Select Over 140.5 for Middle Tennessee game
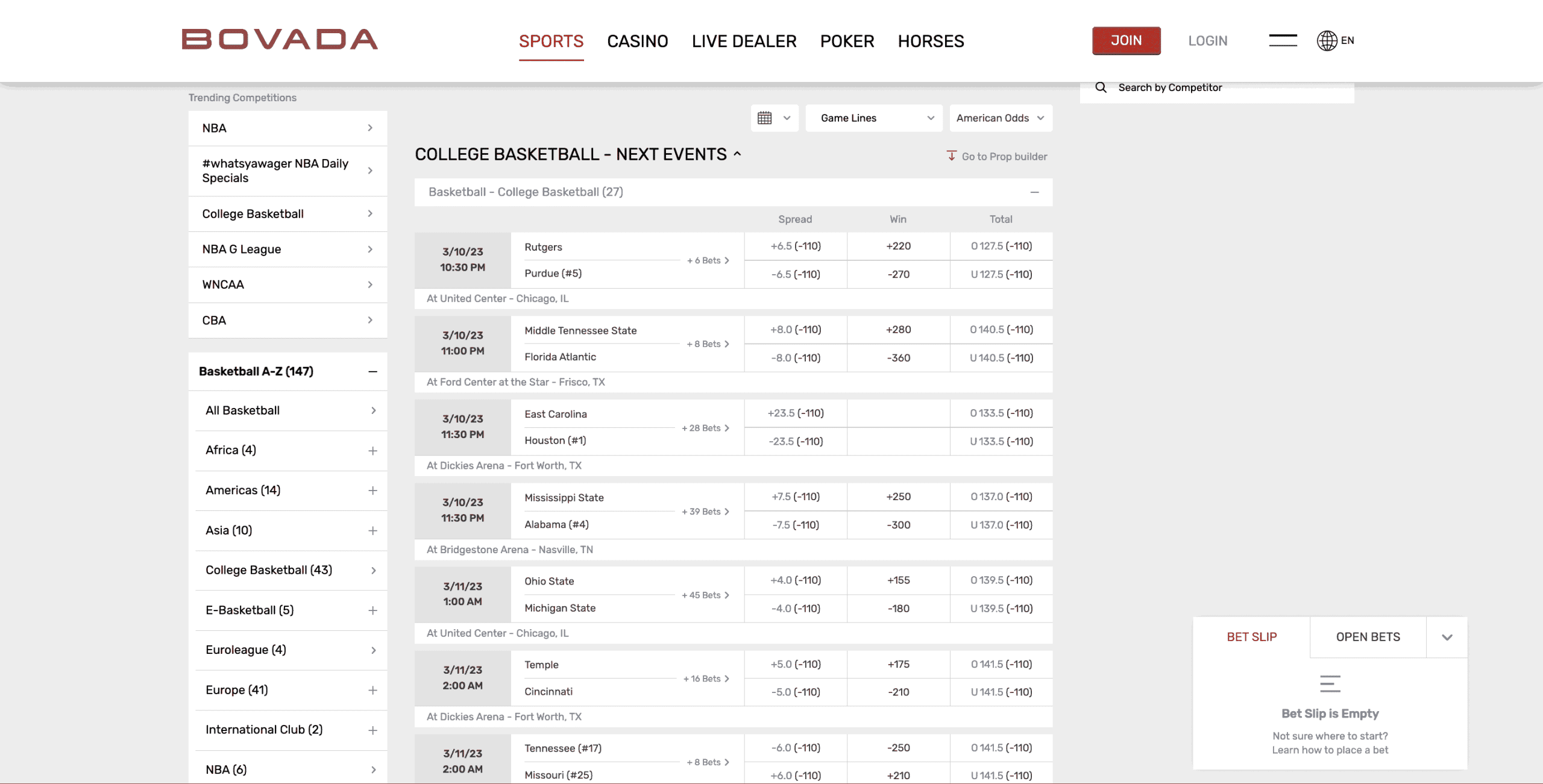1543x784 pixels. click(x=1001, y=330)
